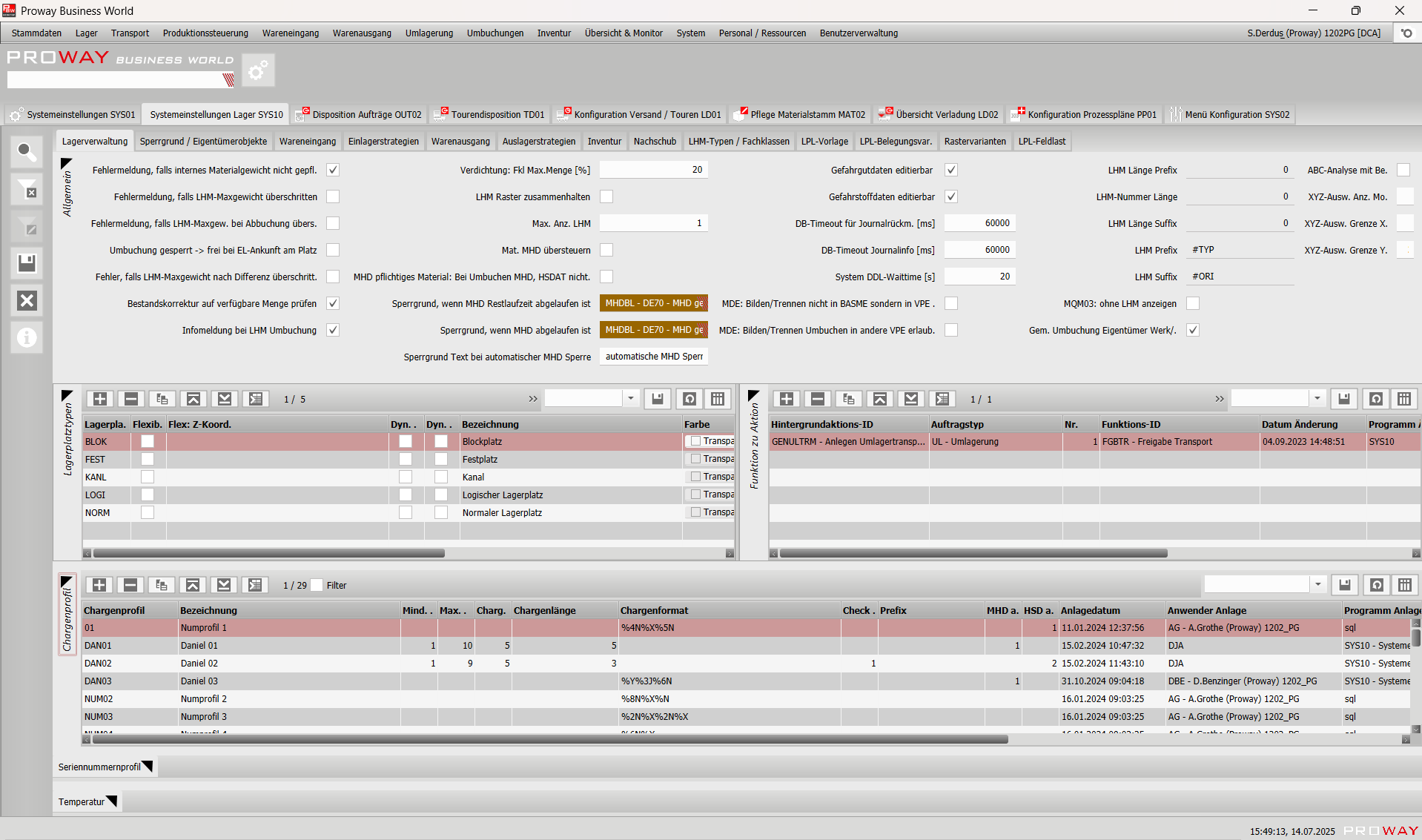Open layout dropdown in Lagerplatztypen toolbar
The width and height of the screenshot is (1422, 840).
click(x=630, y=399)
